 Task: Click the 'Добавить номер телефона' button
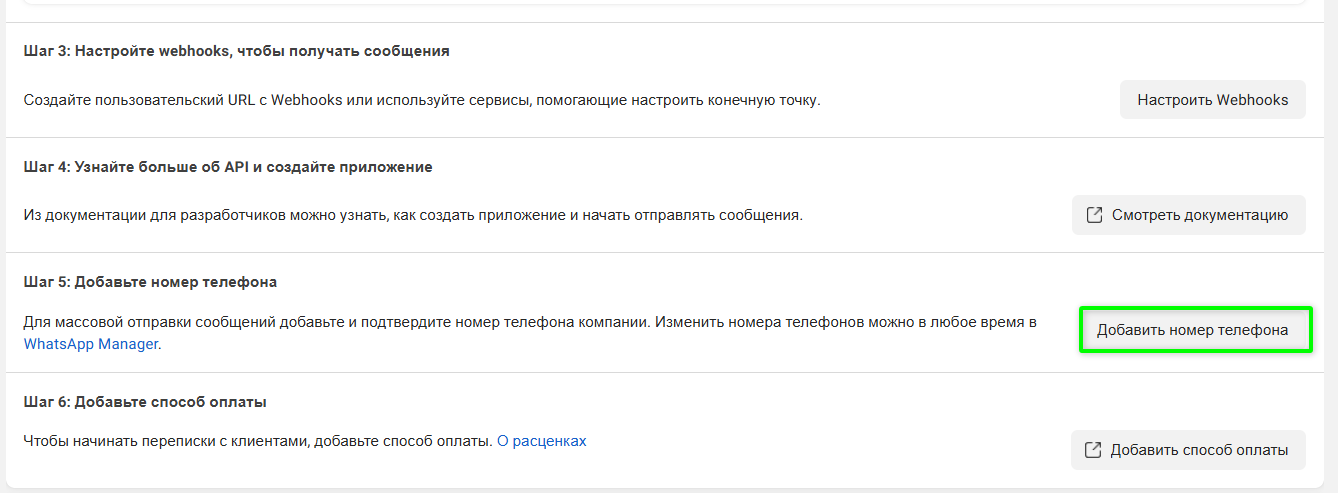click(x=1192, y=330)
